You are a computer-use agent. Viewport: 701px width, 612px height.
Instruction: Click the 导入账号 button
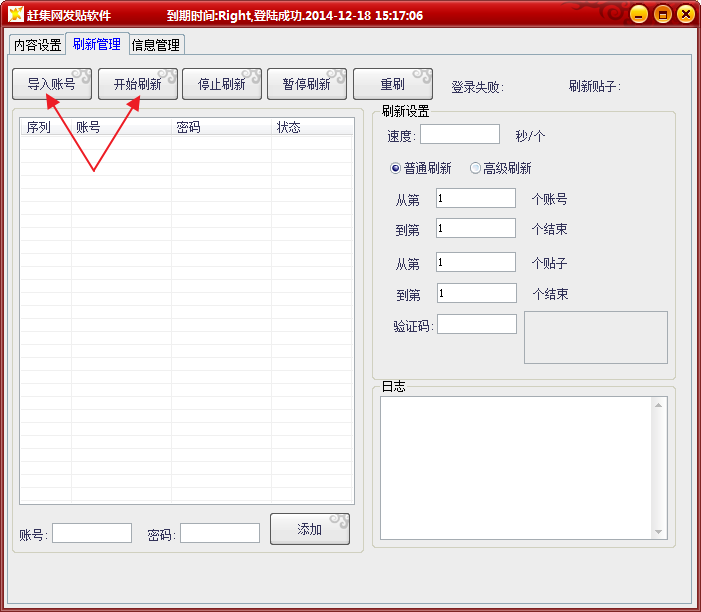pos(52,84)
